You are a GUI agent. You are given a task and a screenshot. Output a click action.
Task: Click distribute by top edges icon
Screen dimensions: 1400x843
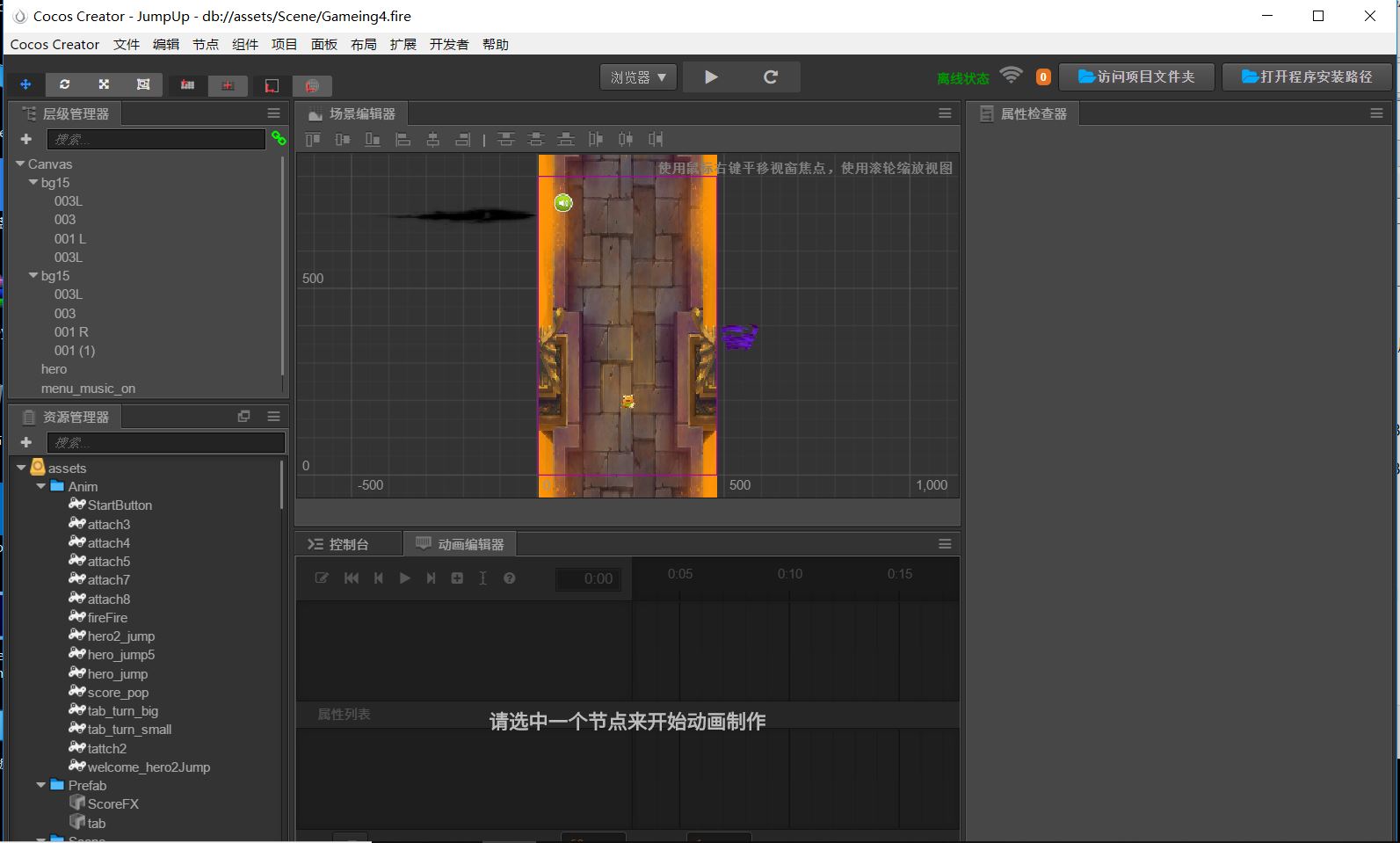click(x=505, y=139)
